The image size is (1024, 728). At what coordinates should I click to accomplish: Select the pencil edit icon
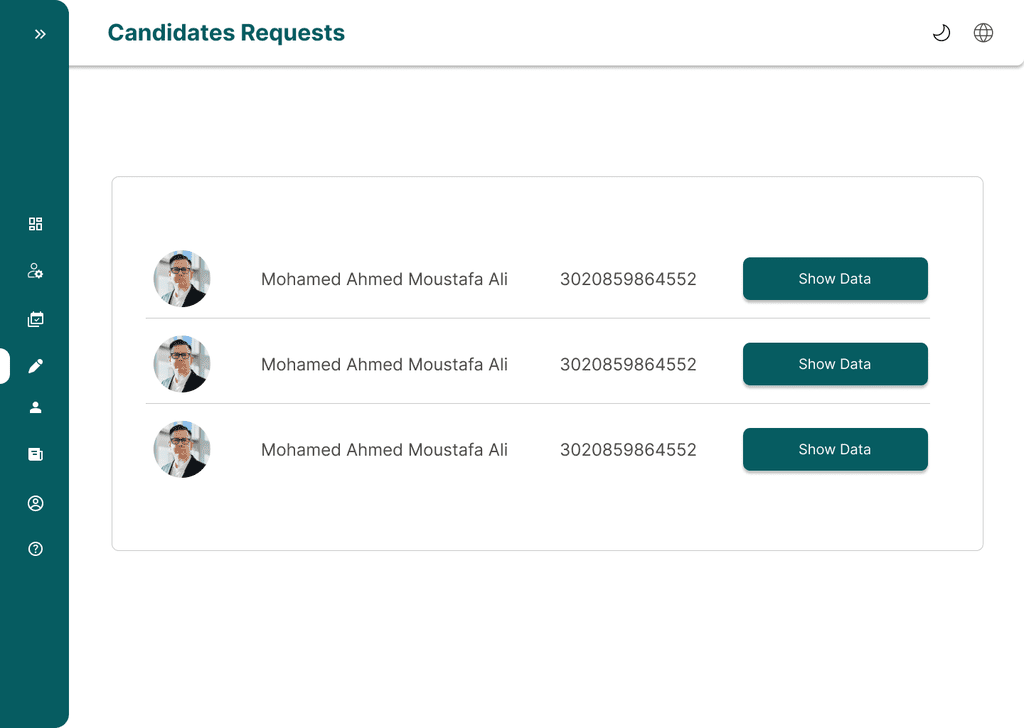tap(36, 366)
